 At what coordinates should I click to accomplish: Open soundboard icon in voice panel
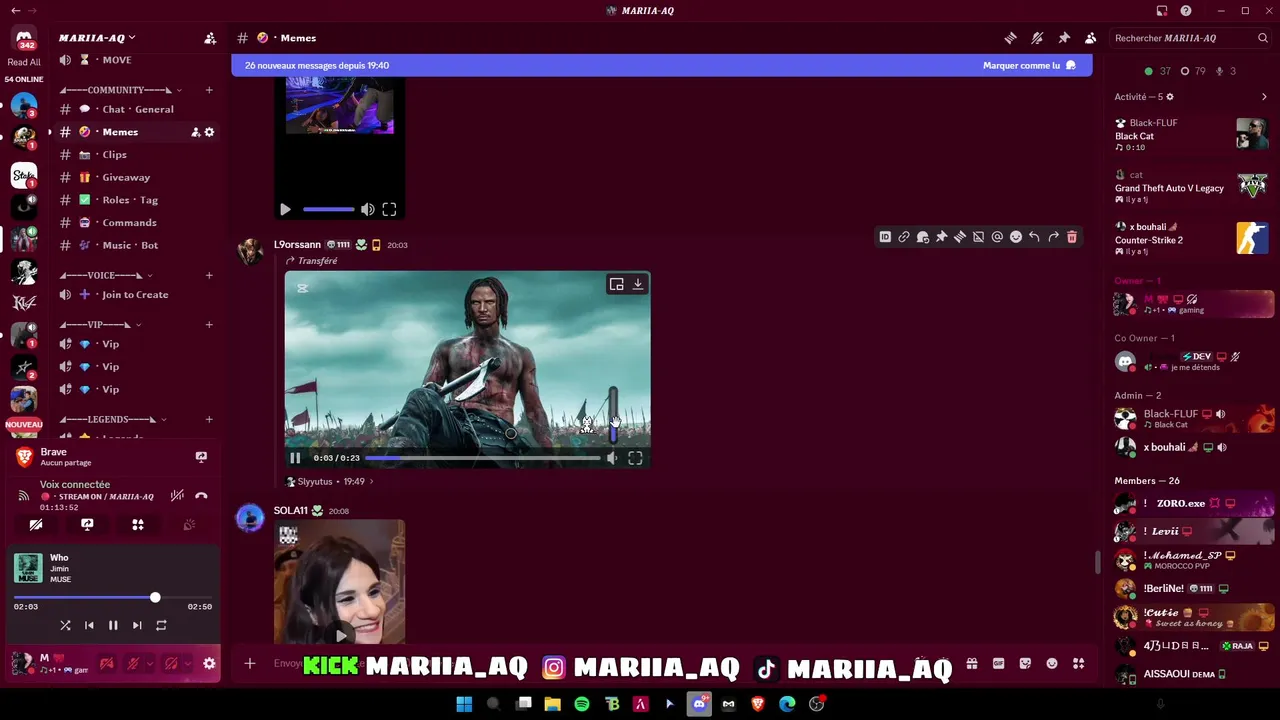(189, 525)
